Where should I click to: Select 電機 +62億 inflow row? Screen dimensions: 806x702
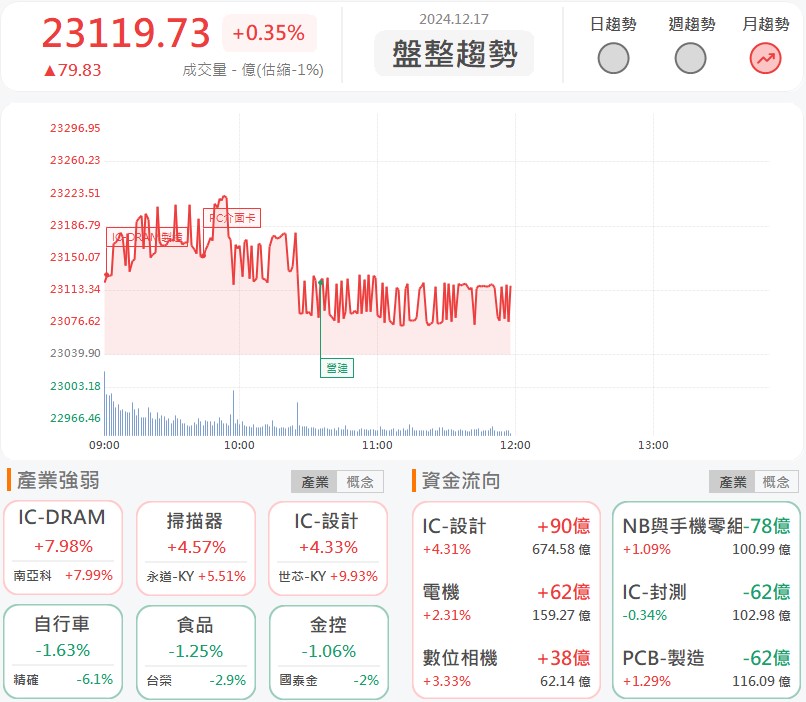click(x=506, y=602)
